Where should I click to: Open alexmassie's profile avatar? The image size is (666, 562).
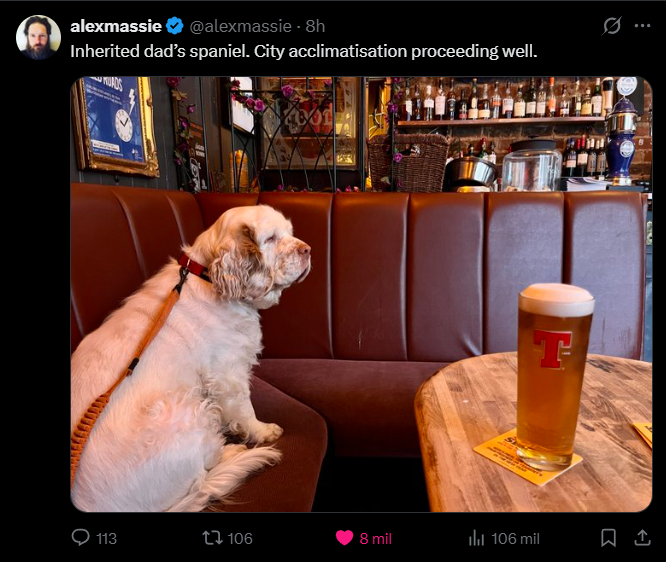(x=38, y=37)
